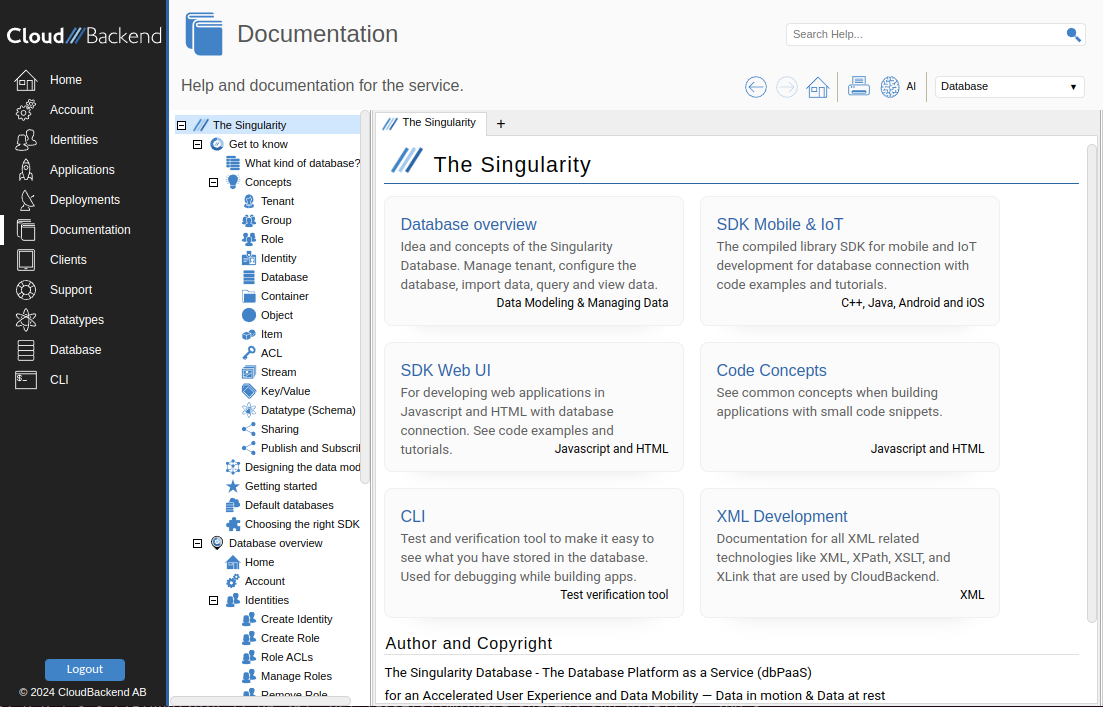This screenshot has width=1103, height=707.
Task: Open the SDK Web UI link
Action: [x=446, y=371]
